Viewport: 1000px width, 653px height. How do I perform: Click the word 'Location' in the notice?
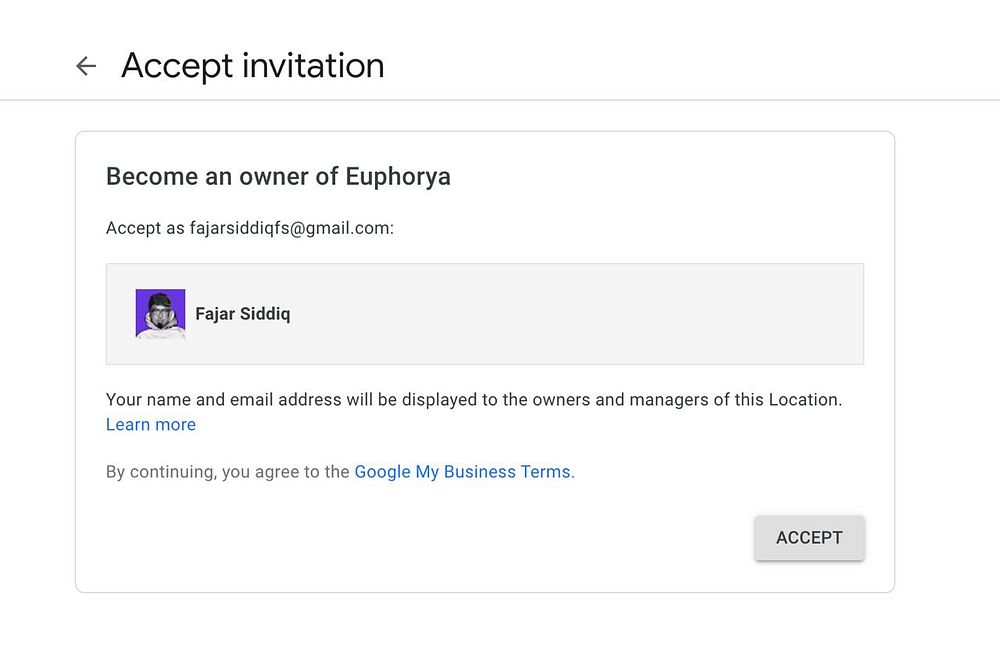[803, 400]
